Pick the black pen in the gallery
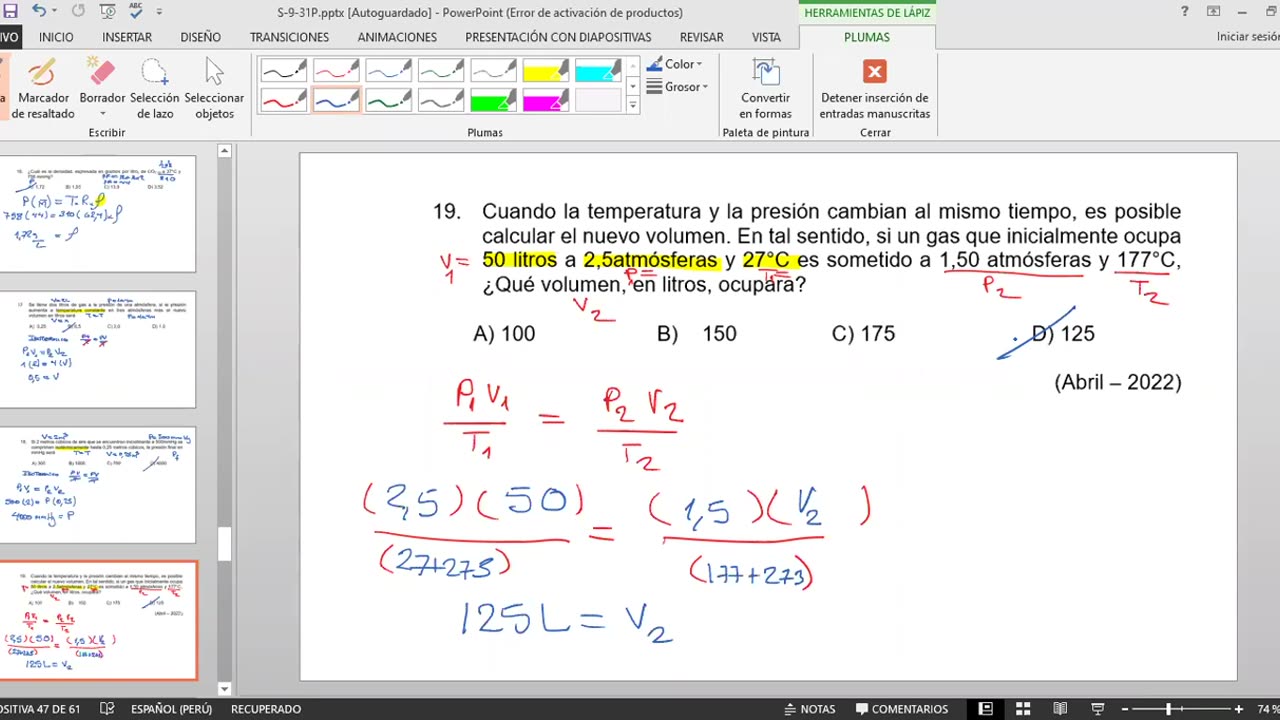 point(284,70)
